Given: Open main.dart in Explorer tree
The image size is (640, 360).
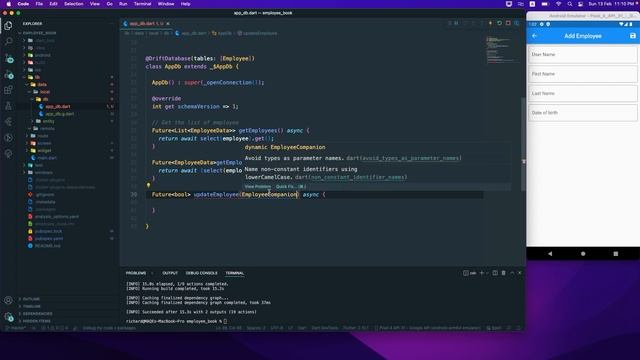Looking at the screenshot, I should click(47, 158).
